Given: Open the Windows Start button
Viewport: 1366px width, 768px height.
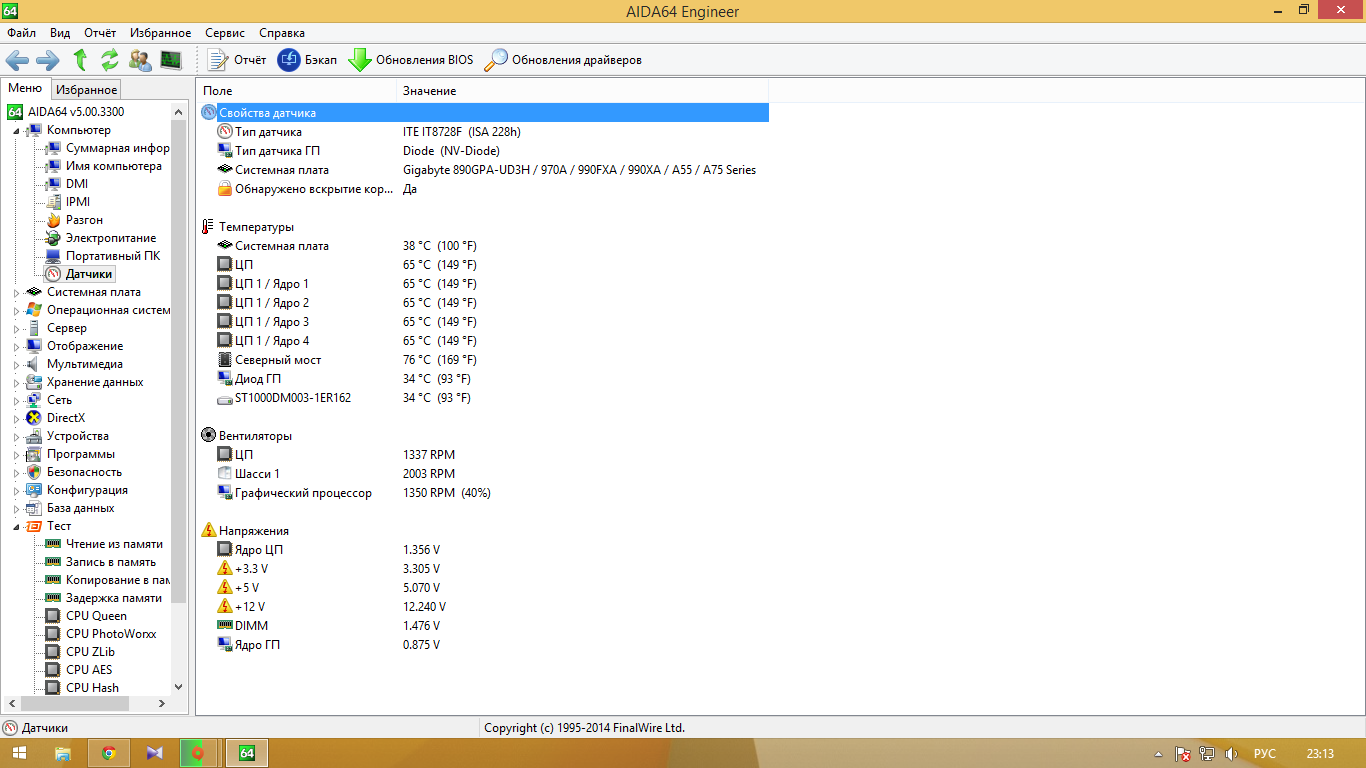Looking at the screenshot, I should tap(19, 753).
